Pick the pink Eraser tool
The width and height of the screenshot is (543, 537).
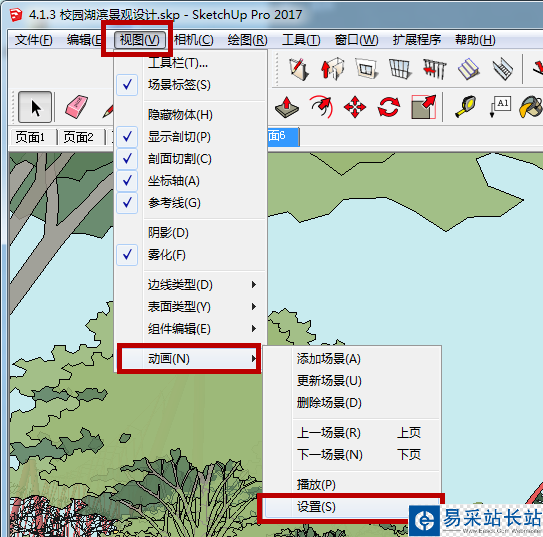pyautogui.click(x=77, y=107)
